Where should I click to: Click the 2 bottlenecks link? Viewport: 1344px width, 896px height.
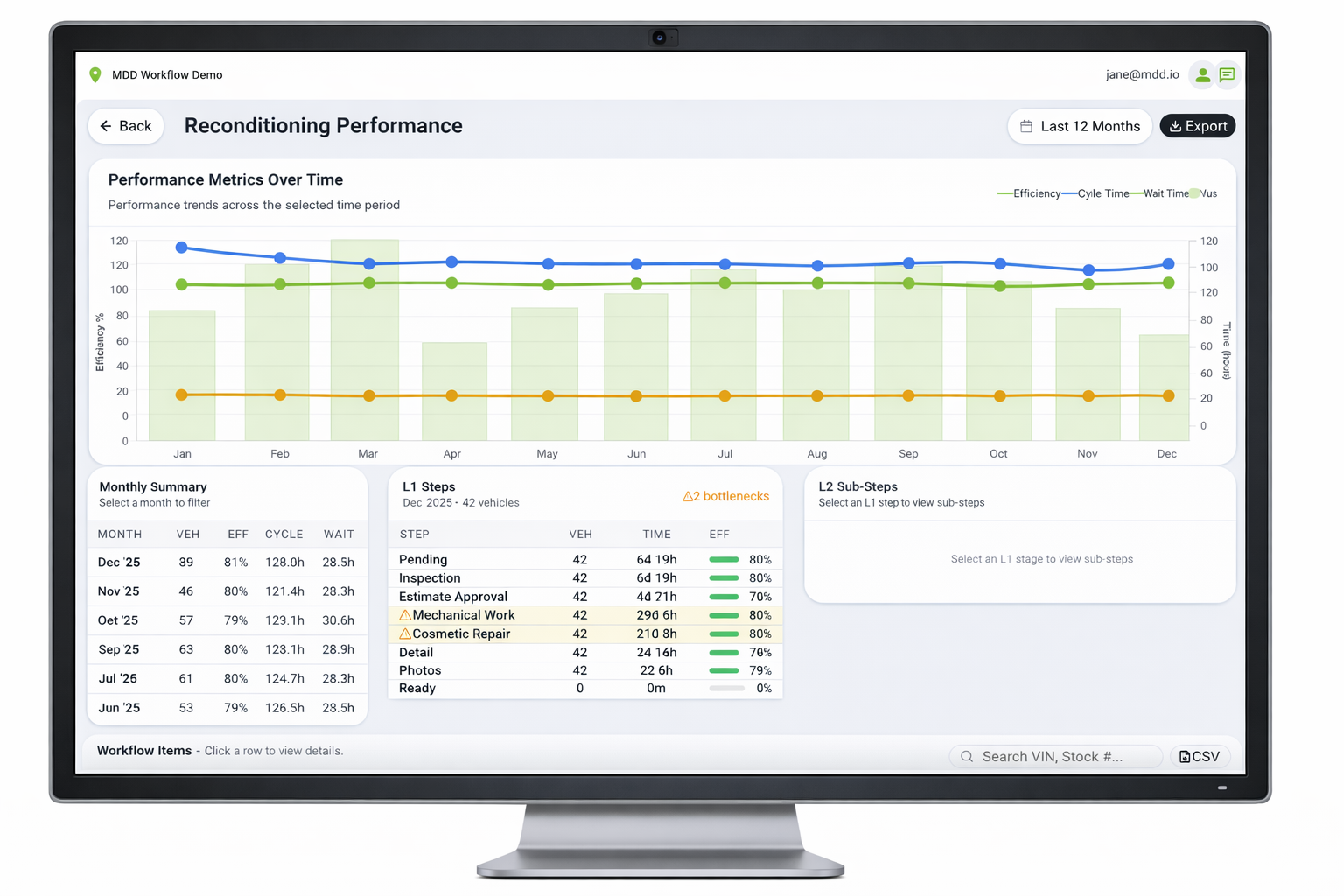pyautogui.click(x=726, y=496)
